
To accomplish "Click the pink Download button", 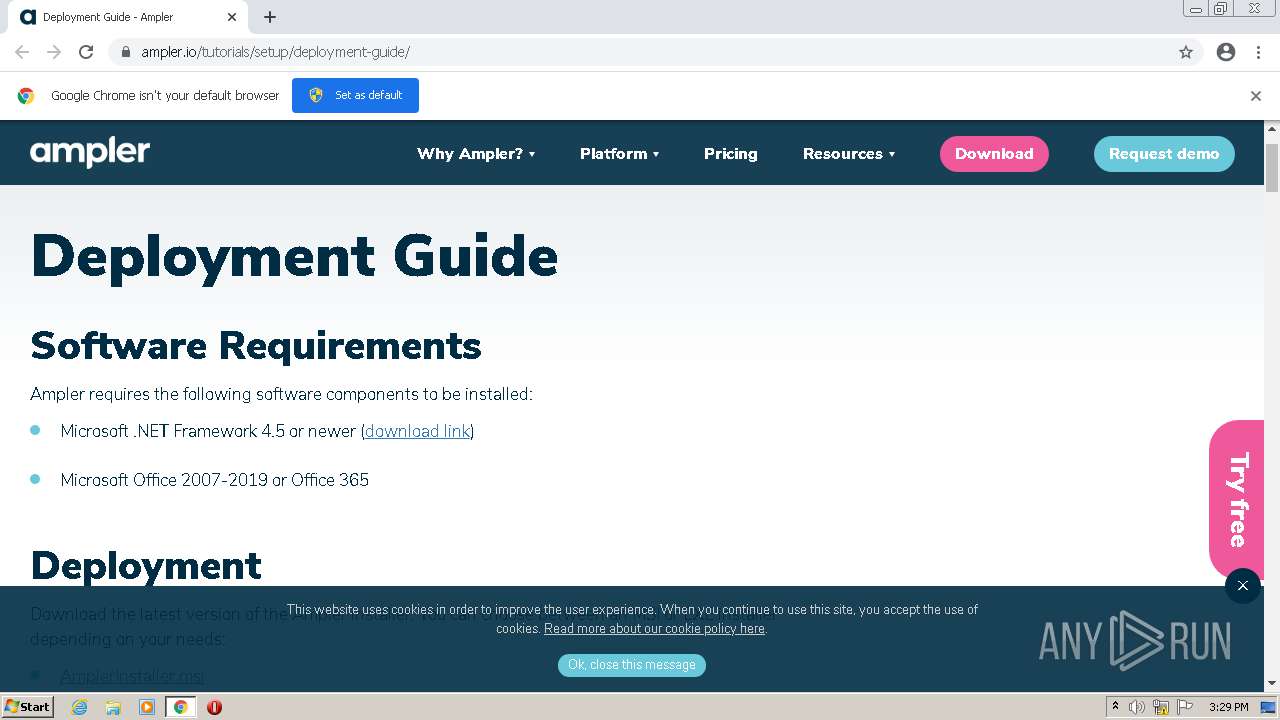I will 994,154.
